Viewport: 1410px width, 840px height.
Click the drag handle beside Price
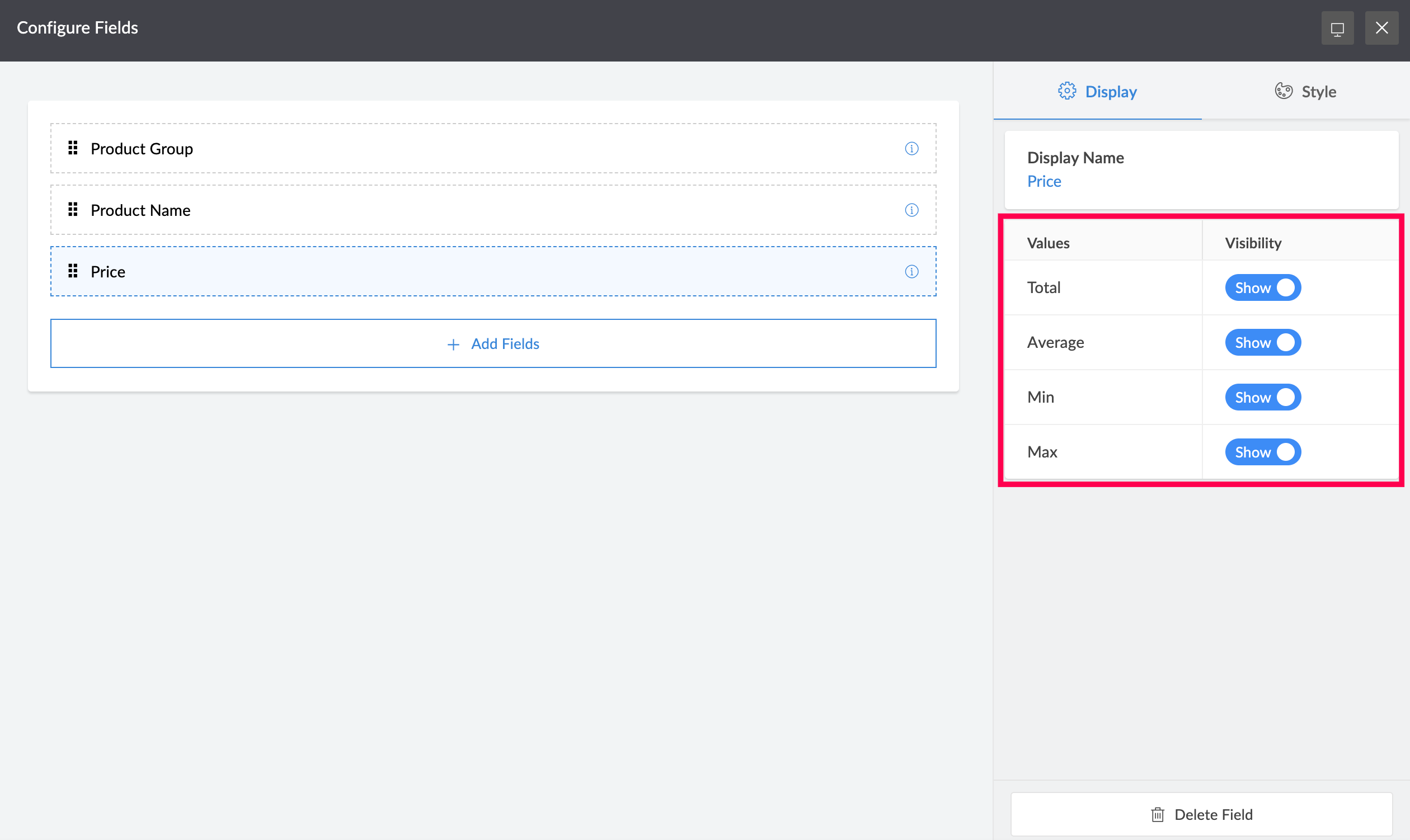coord(73,272)
